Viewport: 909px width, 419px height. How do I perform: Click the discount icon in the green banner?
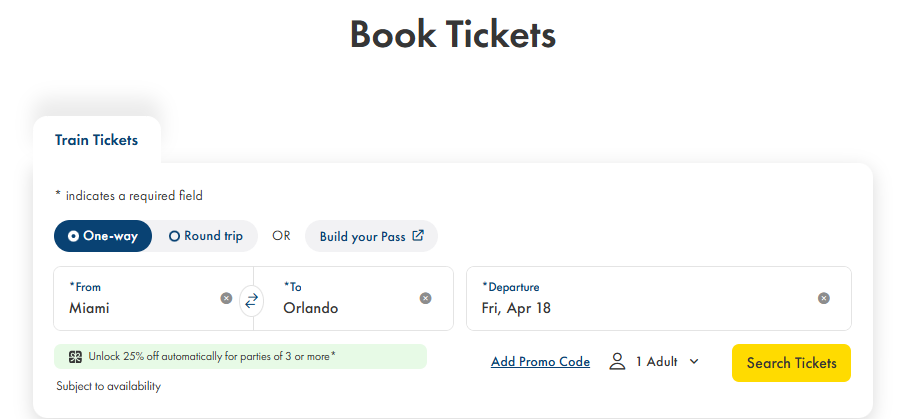tap(75, 356)
